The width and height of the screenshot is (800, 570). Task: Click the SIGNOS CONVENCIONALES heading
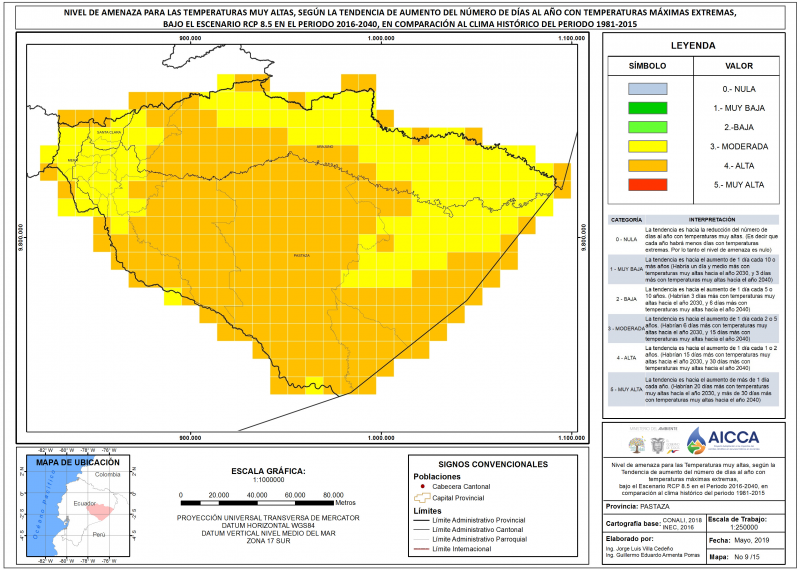coord(493,464)
